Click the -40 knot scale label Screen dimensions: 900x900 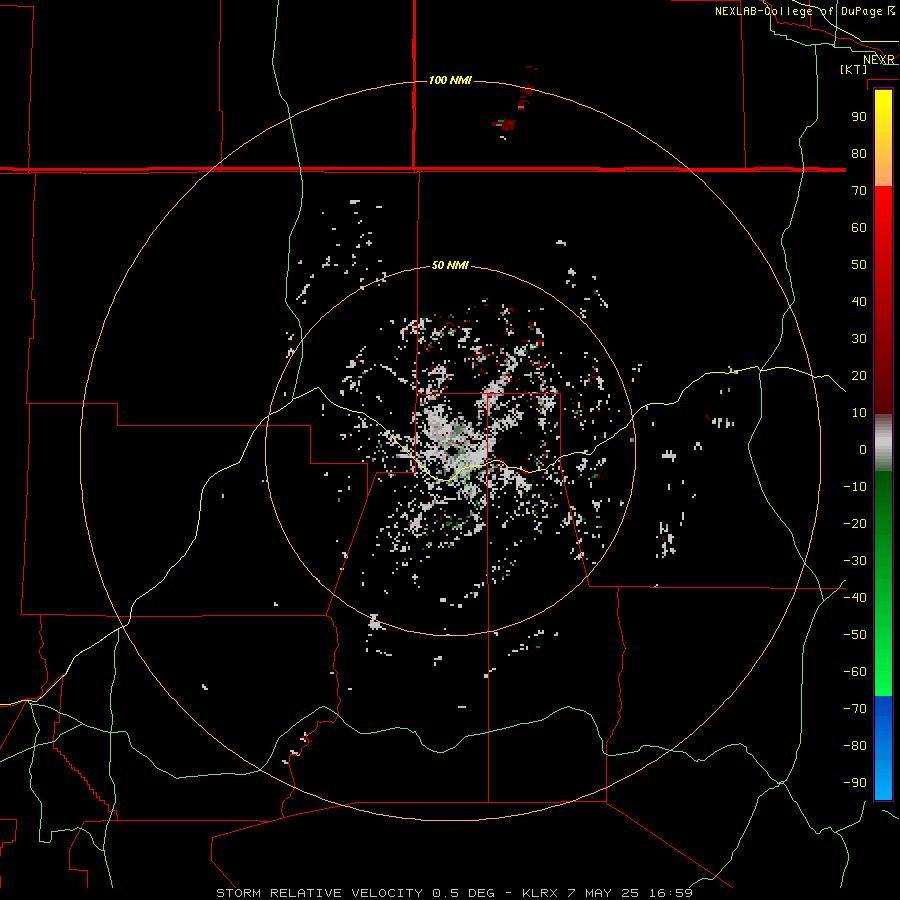[x=855, y=598]
